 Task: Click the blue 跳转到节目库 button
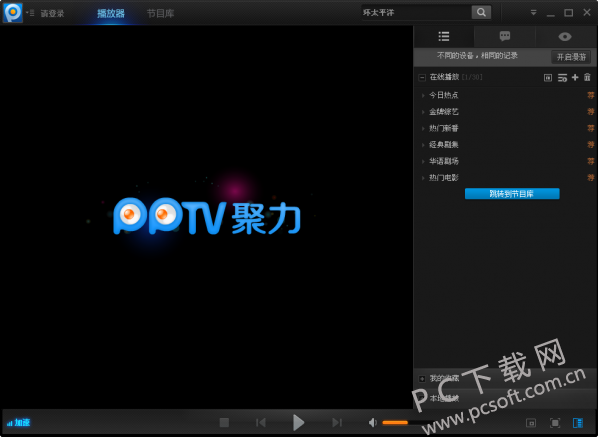pos(512,194)
